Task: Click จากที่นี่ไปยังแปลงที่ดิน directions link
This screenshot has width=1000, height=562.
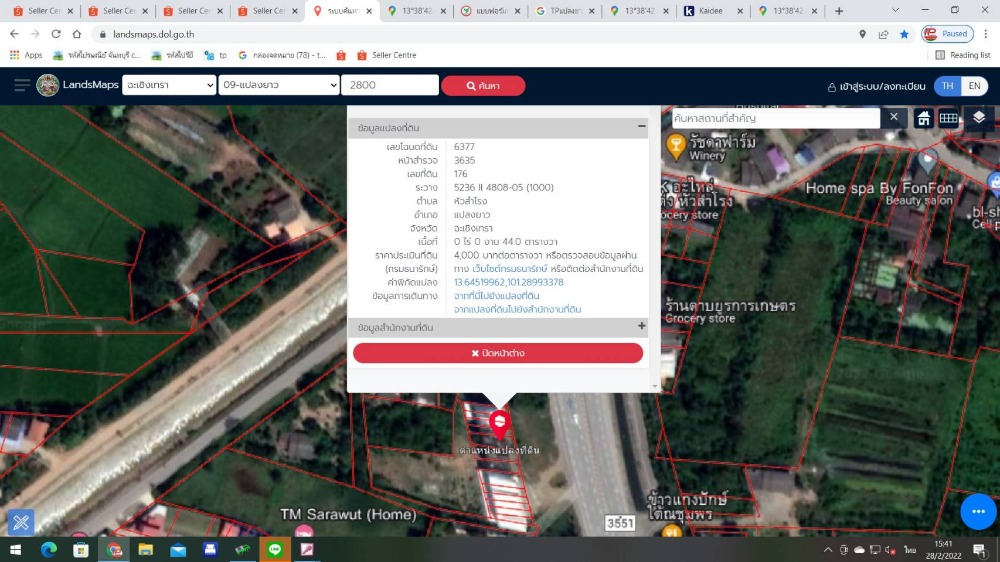Action: 496,295
